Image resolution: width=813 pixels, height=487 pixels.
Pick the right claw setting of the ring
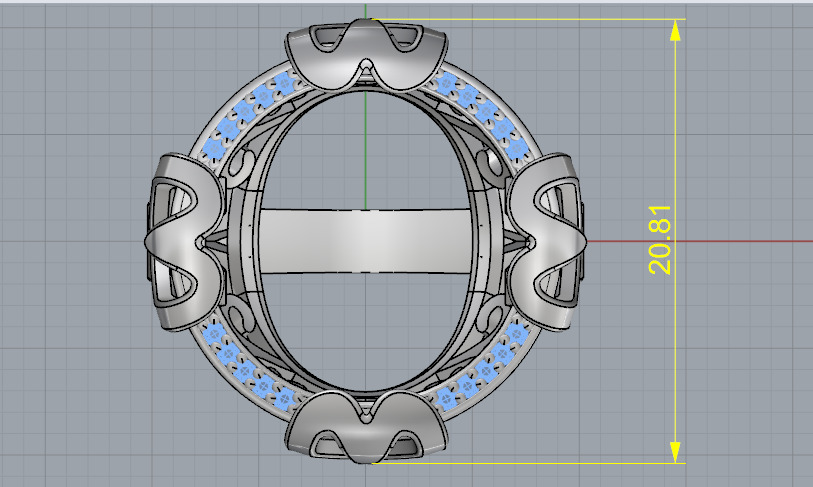[546, 241]
